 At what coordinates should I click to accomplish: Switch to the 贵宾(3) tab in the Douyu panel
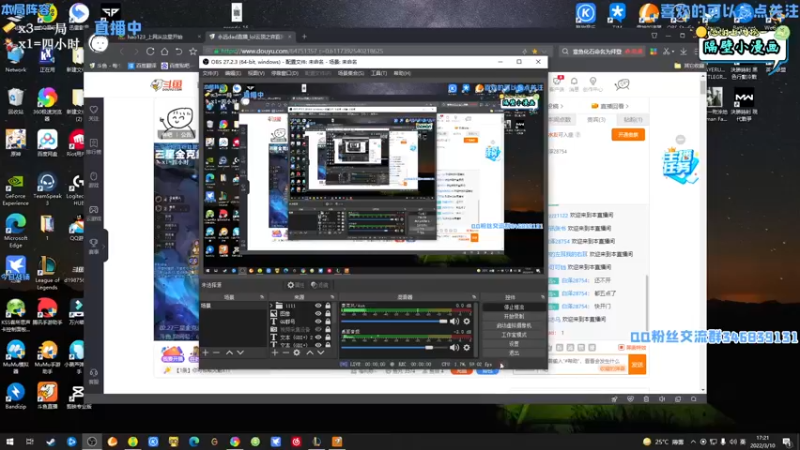[596, 120]
